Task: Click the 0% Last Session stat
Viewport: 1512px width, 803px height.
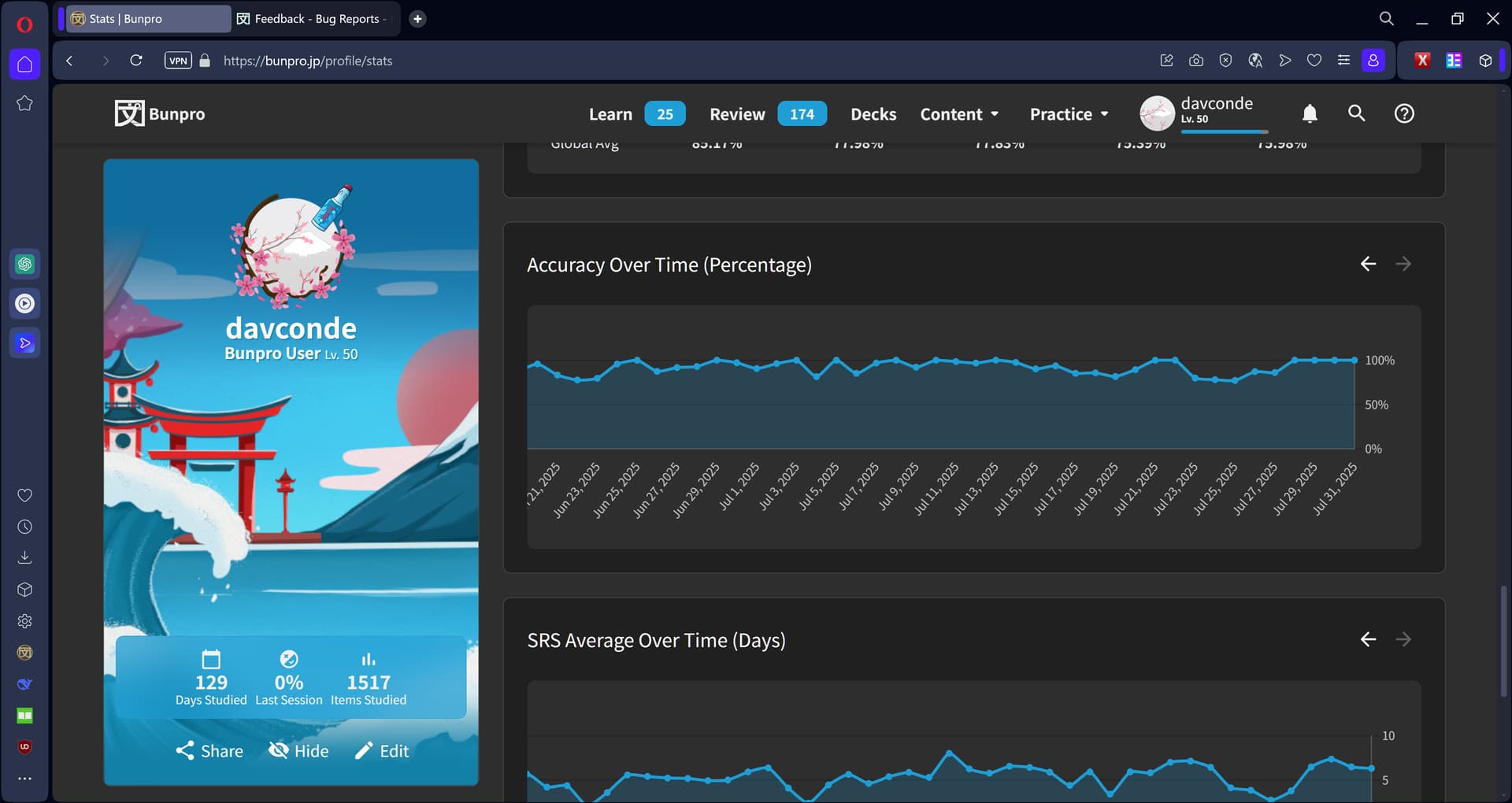Action: coord(289,679)
